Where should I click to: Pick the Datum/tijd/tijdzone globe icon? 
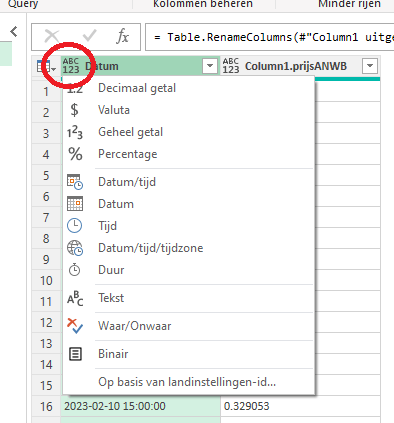click(x=75, y=248)
